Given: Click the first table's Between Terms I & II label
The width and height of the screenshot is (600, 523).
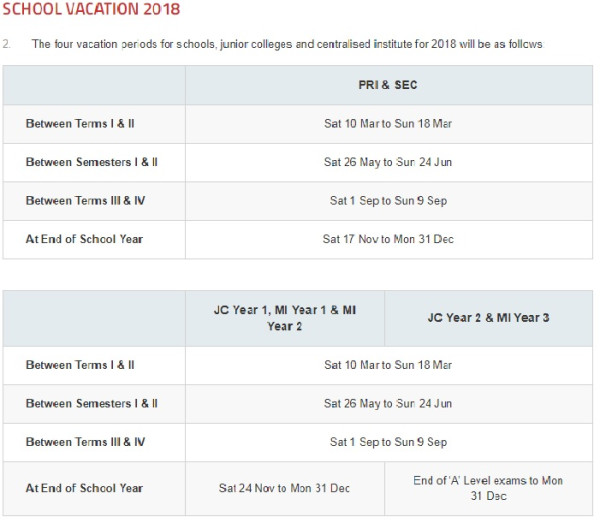Looking at the screenshot, I should point(80,124).
